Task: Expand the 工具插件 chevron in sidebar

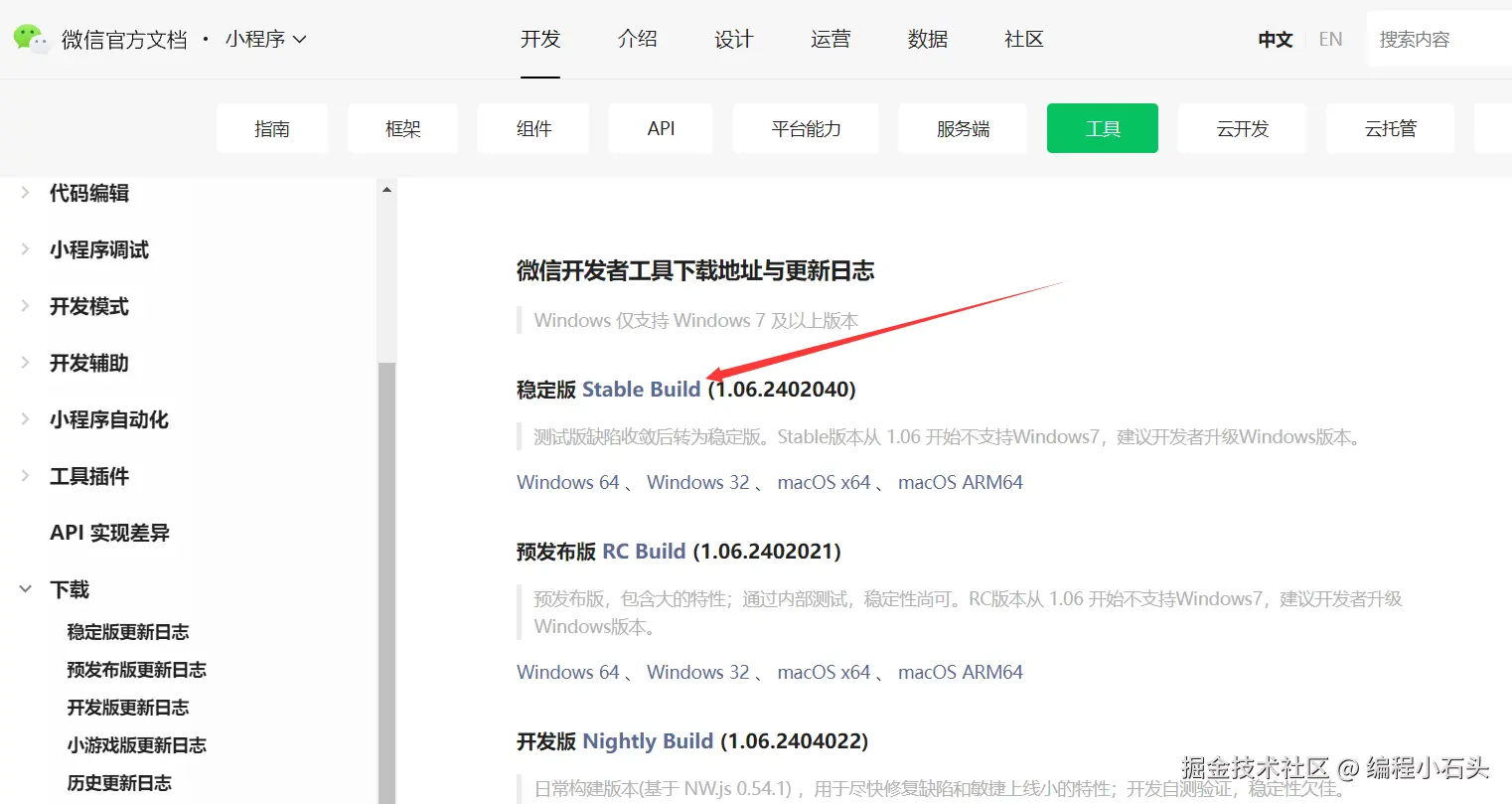Action: click(x=25, y=476)
